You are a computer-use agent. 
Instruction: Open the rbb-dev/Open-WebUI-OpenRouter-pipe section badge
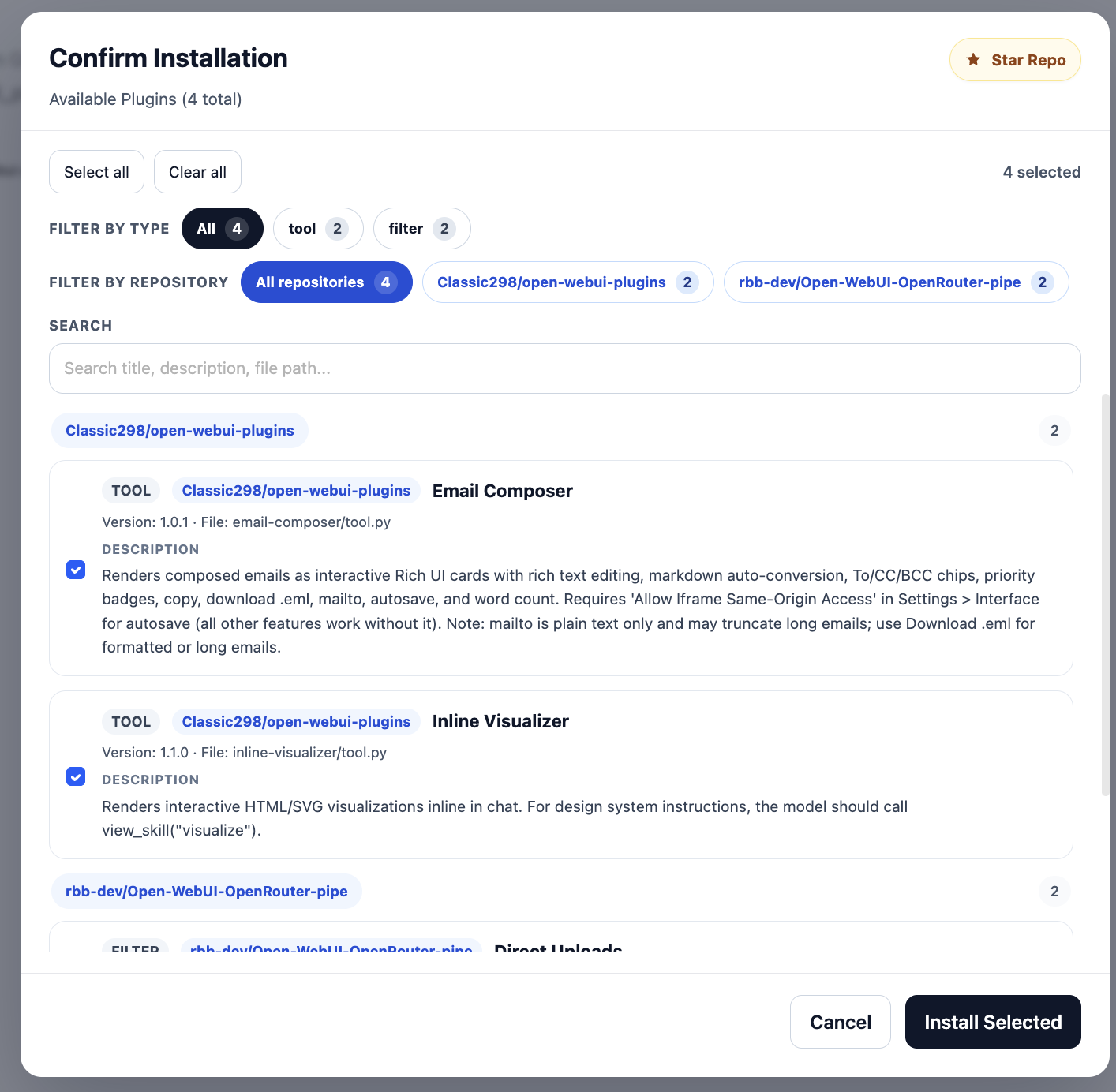click(206, 891)
